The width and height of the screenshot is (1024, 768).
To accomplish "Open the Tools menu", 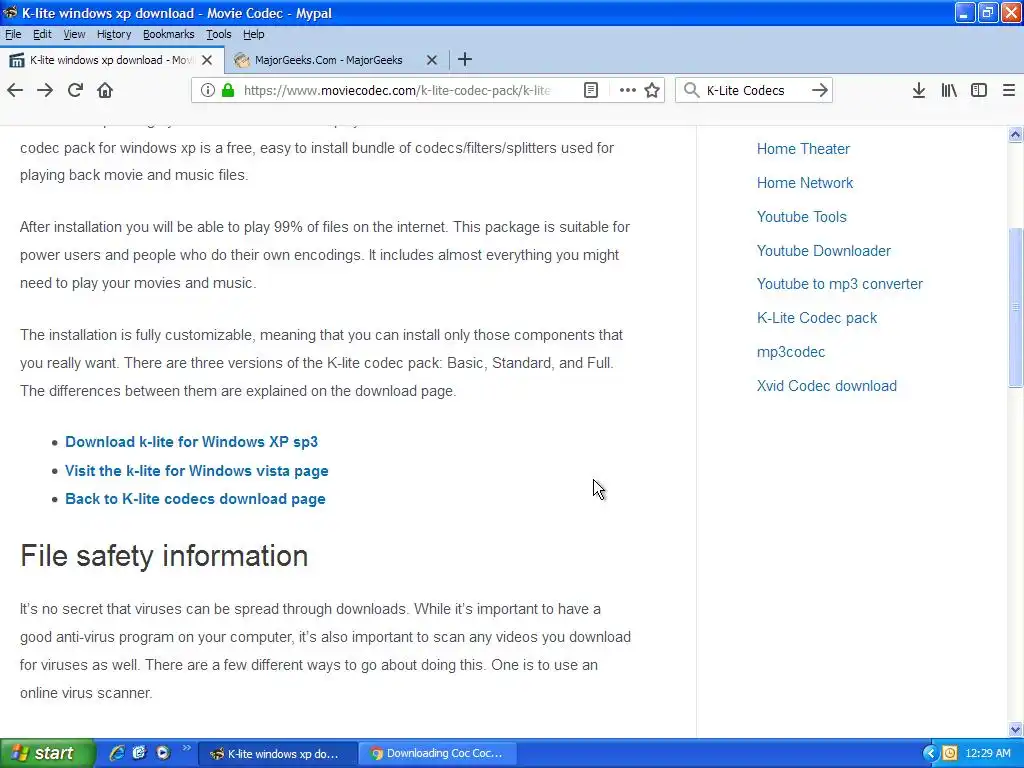I will (x=218, y=34).
